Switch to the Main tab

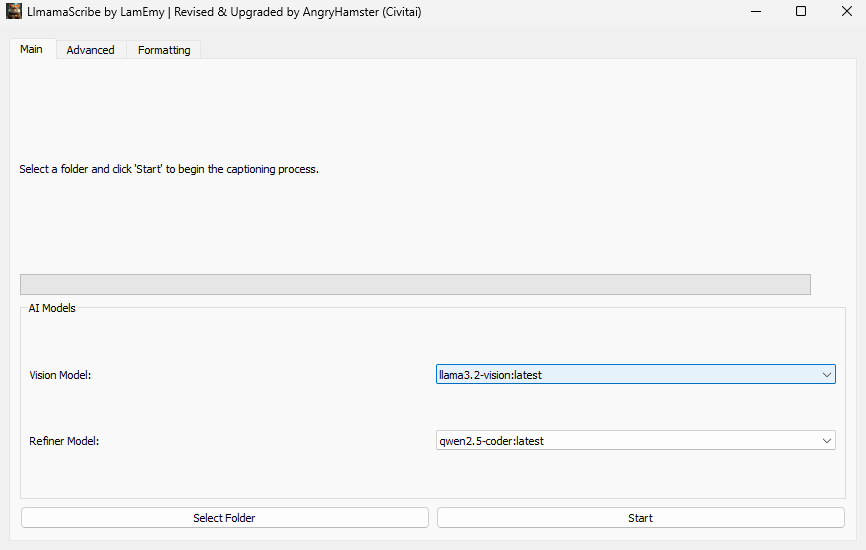click(x=31, y=49)
